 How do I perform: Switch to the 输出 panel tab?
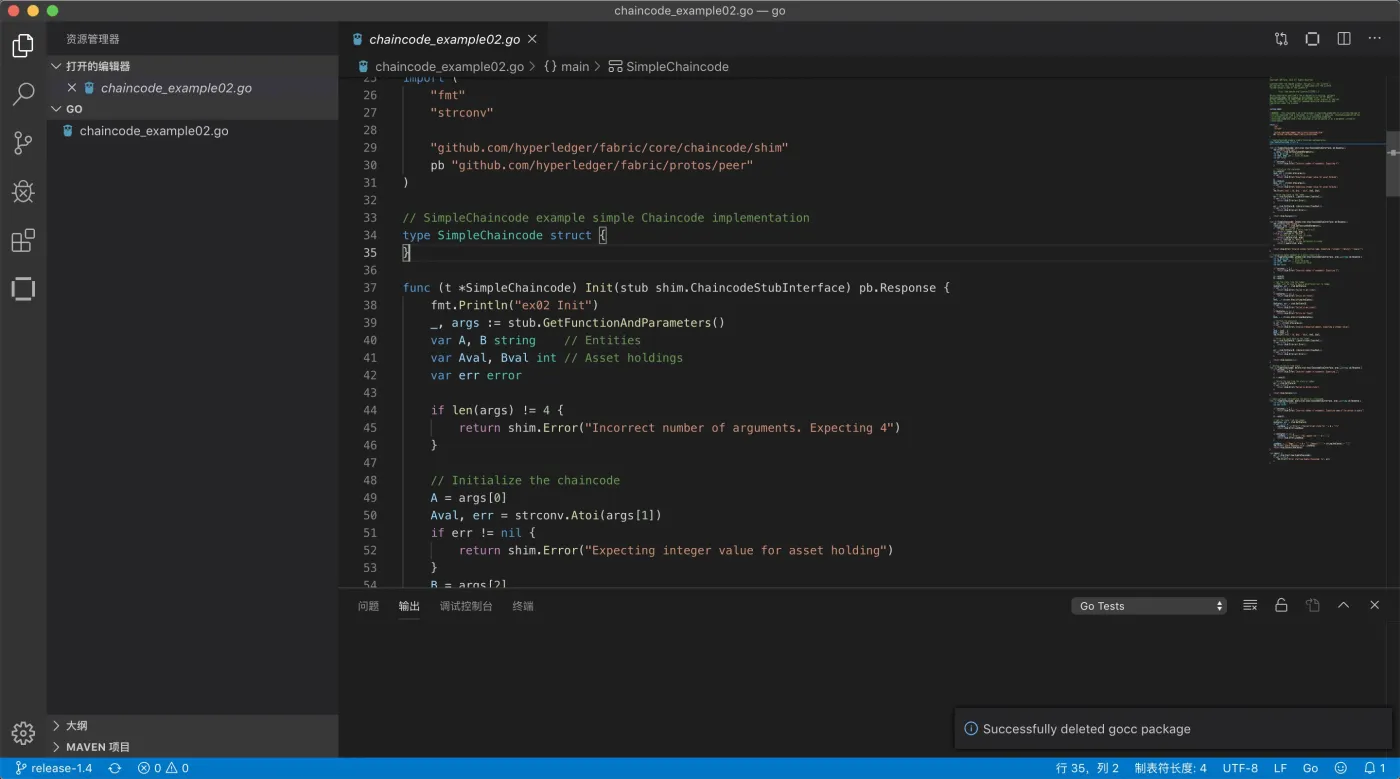(409, 606)
